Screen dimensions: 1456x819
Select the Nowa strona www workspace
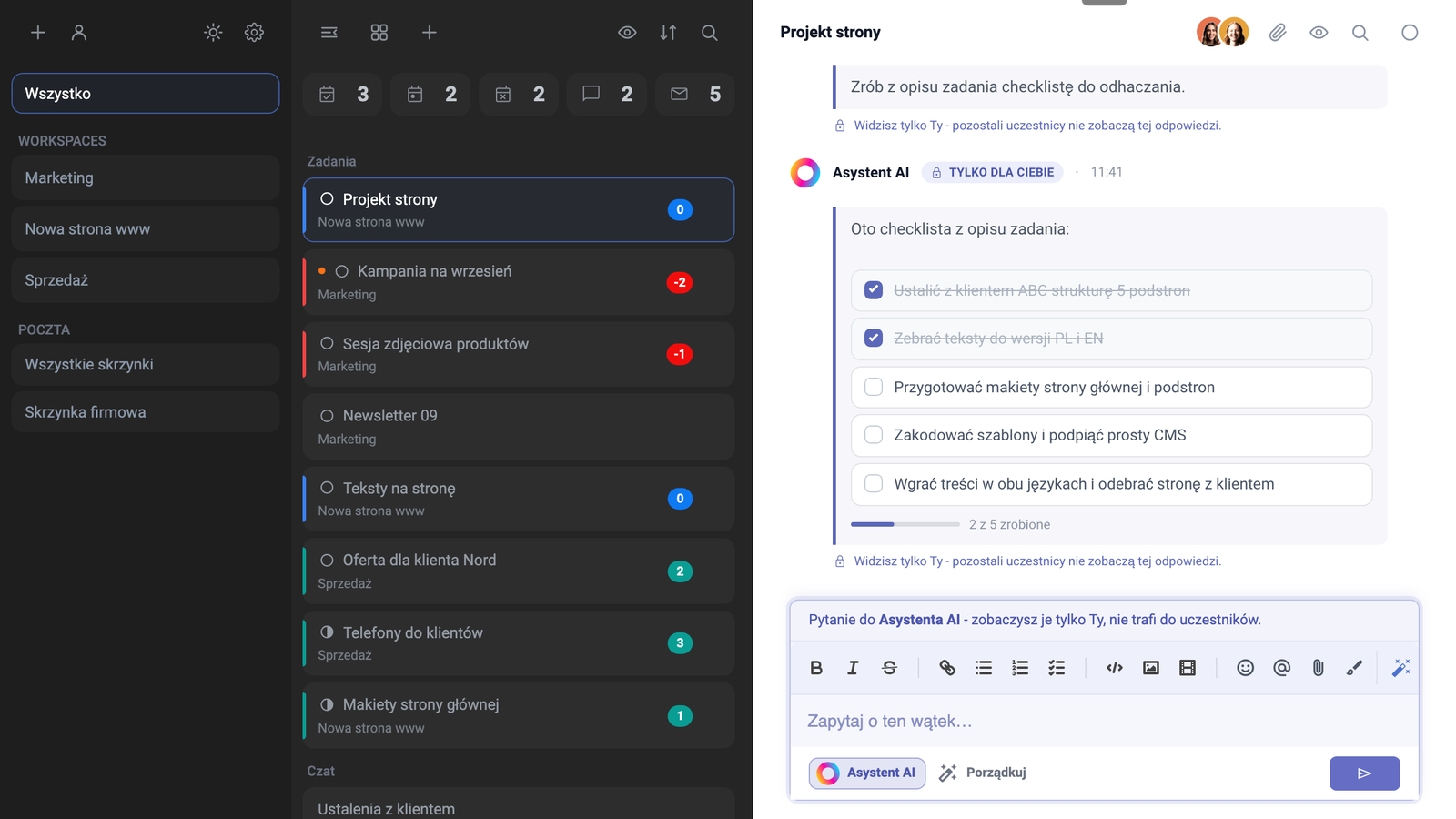[x=146, y=228]
